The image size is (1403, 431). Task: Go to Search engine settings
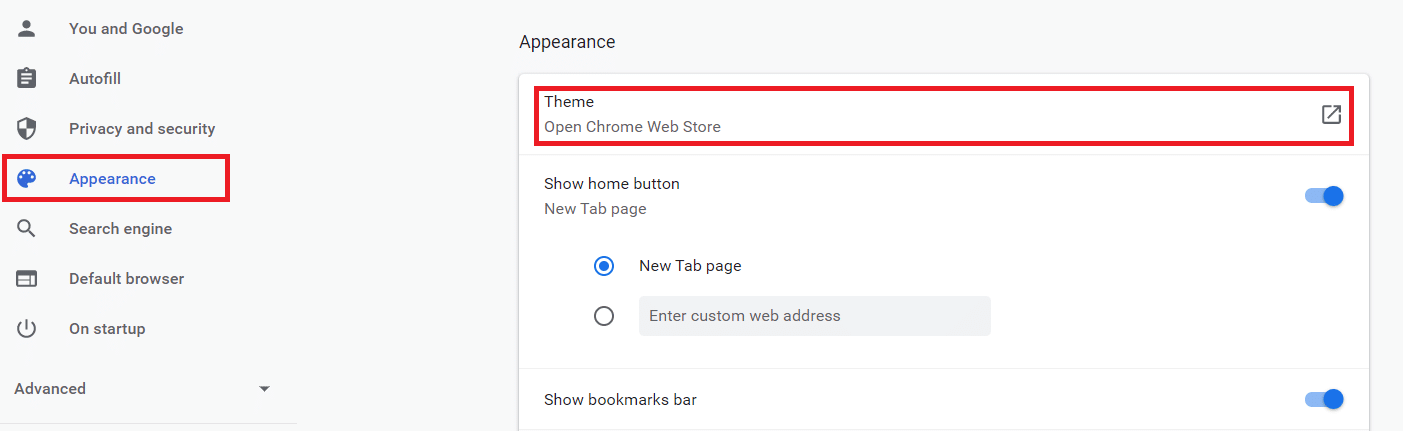[120, 229]
